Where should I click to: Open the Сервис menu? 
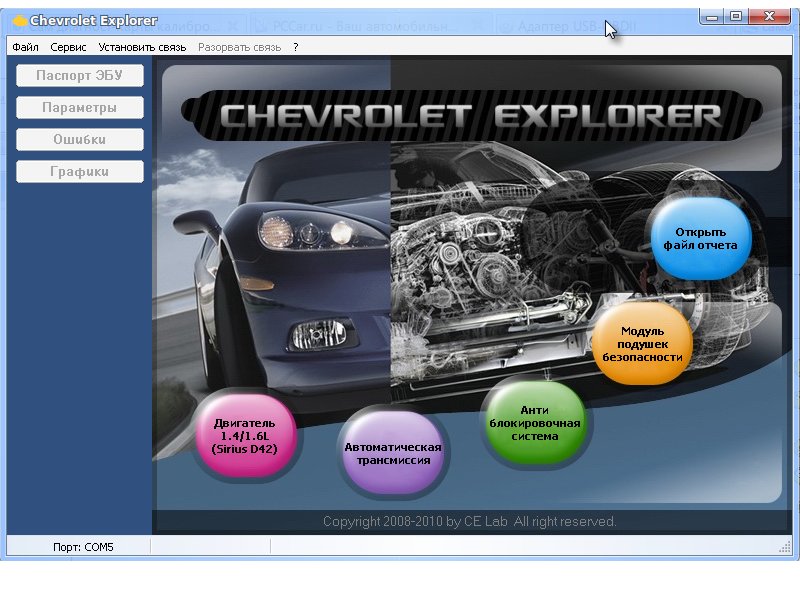(68, 47)
